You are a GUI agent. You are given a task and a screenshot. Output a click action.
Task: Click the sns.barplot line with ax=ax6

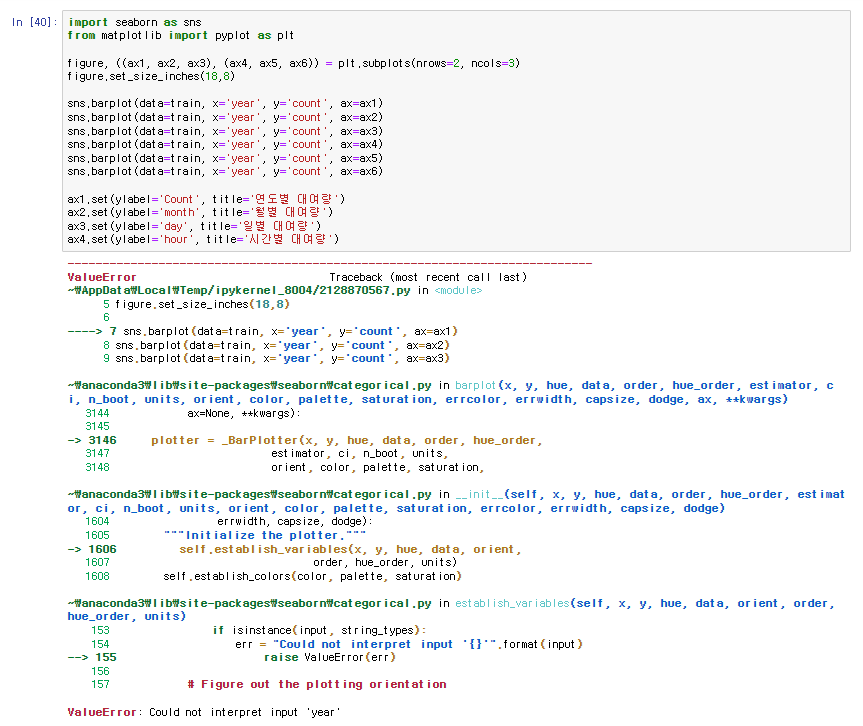pyautogui.click(x=225, y=171)
